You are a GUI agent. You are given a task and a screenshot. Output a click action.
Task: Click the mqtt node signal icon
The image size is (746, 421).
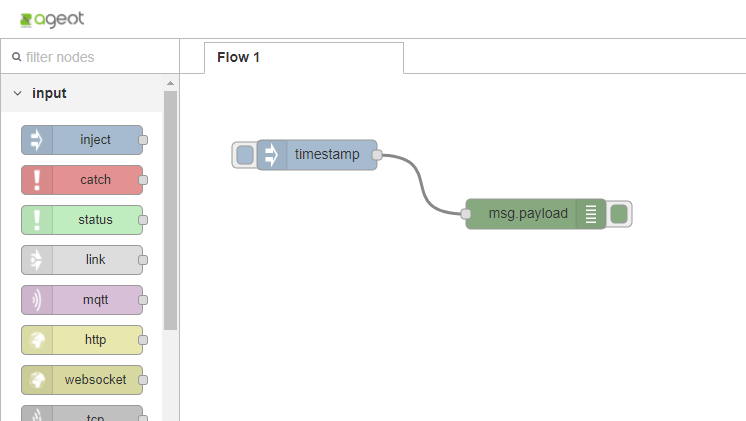point(37,299)
